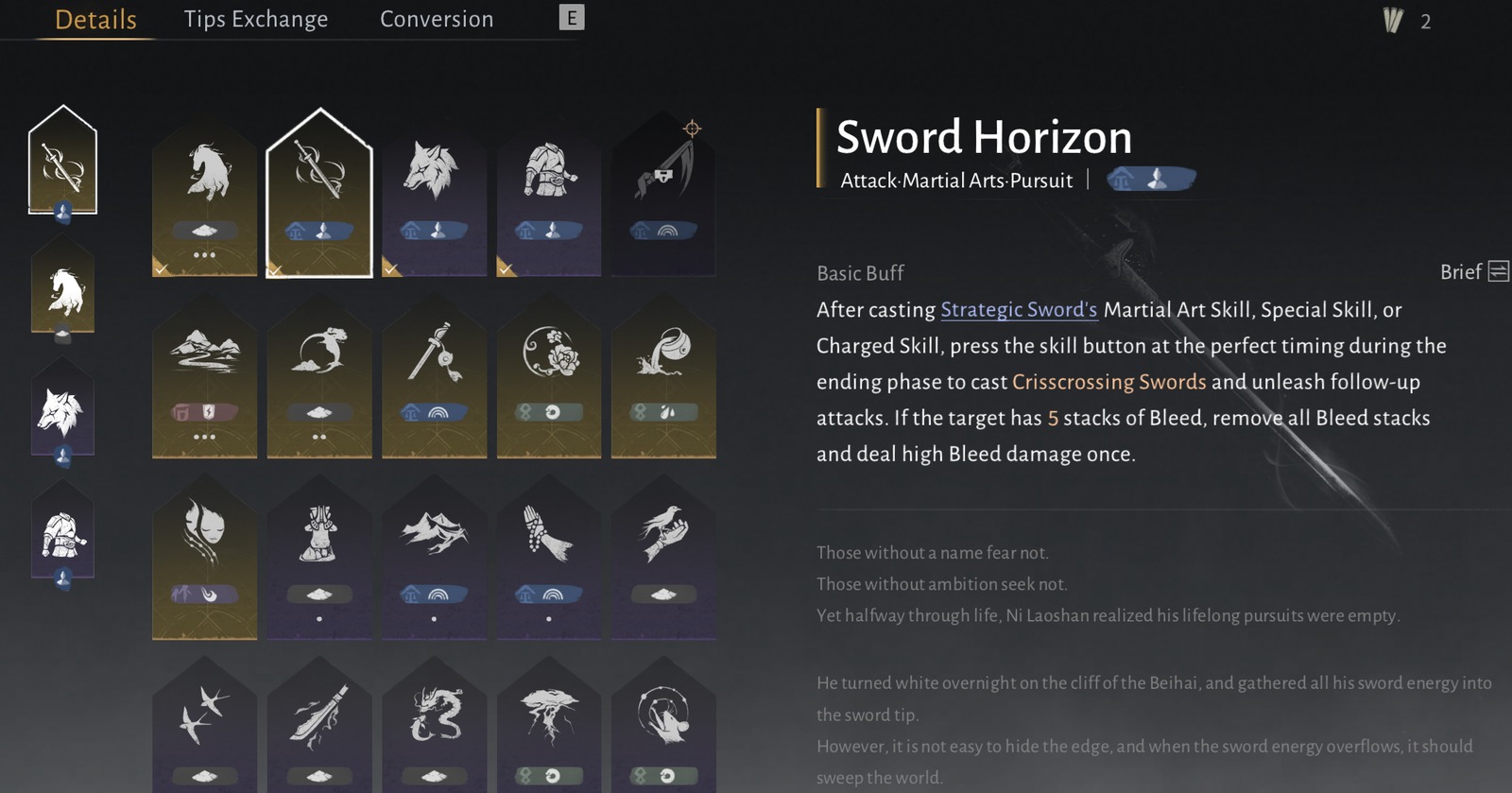Unequip the wolf head sidebar slot

[x=62, y=412]
